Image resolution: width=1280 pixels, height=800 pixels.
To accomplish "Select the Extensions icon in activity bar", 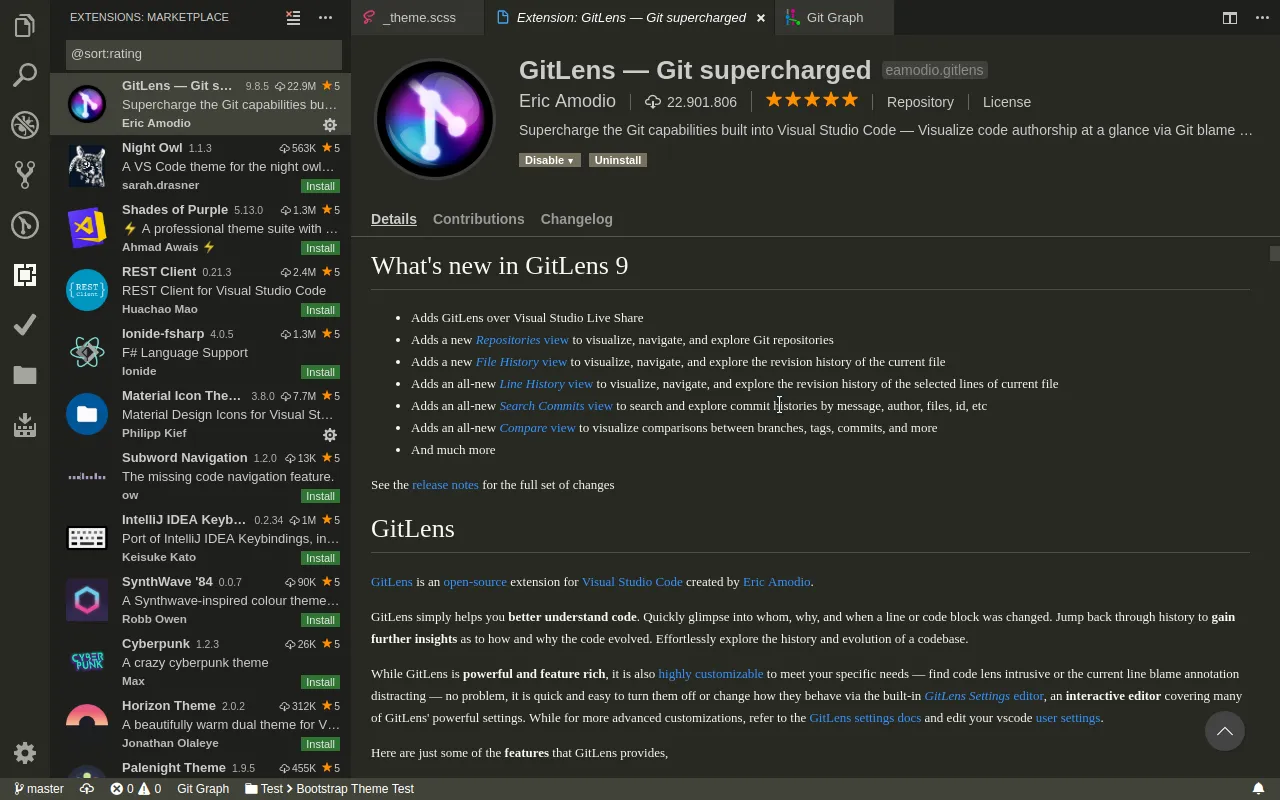I will point(25,275).
